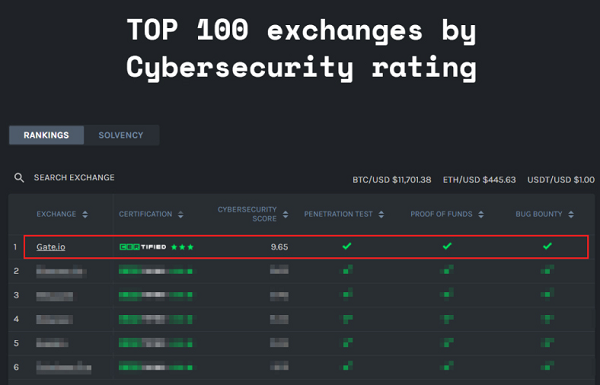
Task: Select the blurred rank 2 exchange name
Action: tap(61, 271)
